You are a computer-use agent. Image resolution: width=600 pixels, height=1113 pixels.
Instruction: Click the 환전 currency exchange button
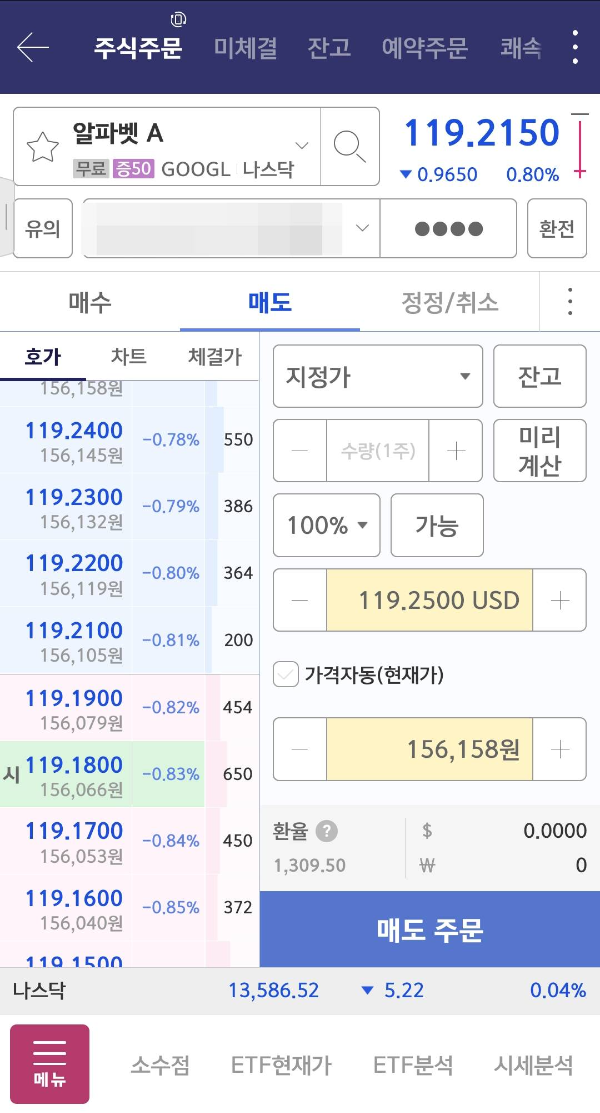coord(557,228)
